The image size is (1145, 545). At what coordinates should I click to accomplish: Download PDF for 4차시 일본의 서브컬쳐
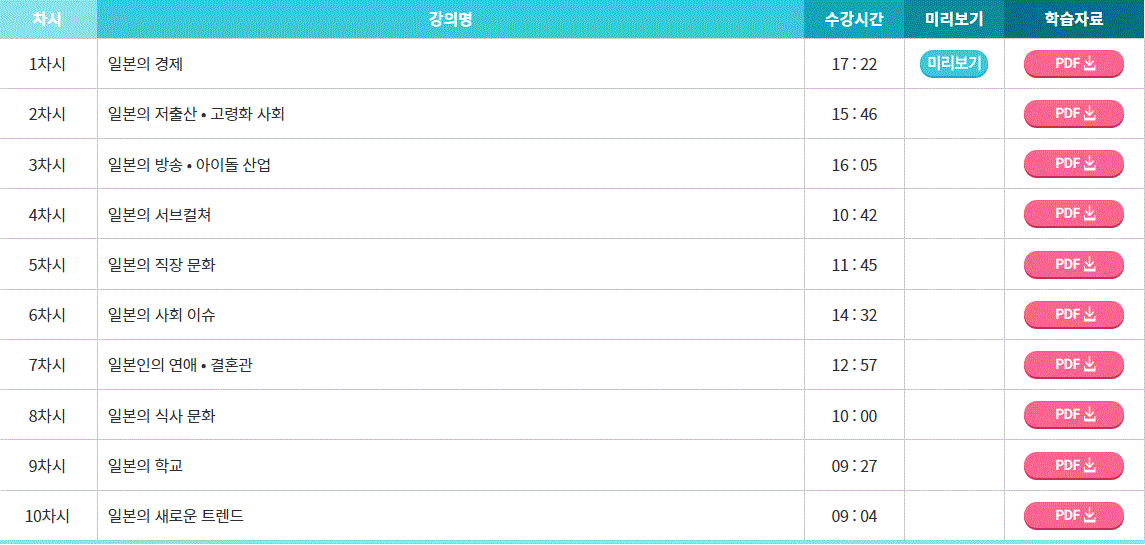1073,213
